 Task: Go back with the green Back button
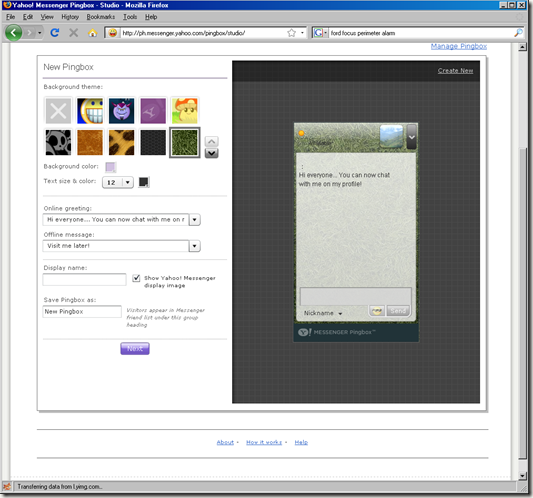pyautogui.click(x=14, y=33)
